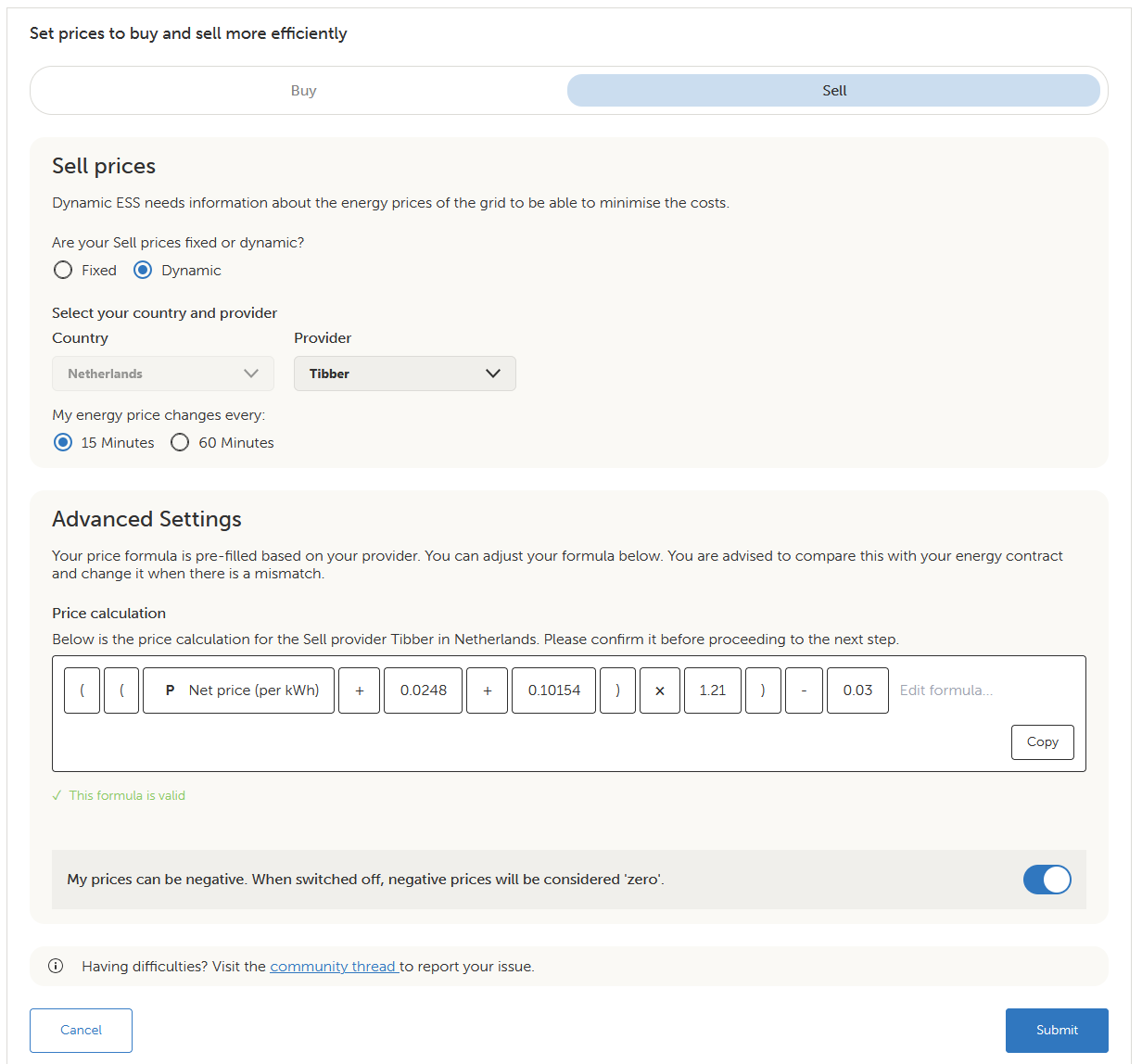Cancel the price settings
Viewport: 1142px width, 1064px height.
(x=81, y=1031)
